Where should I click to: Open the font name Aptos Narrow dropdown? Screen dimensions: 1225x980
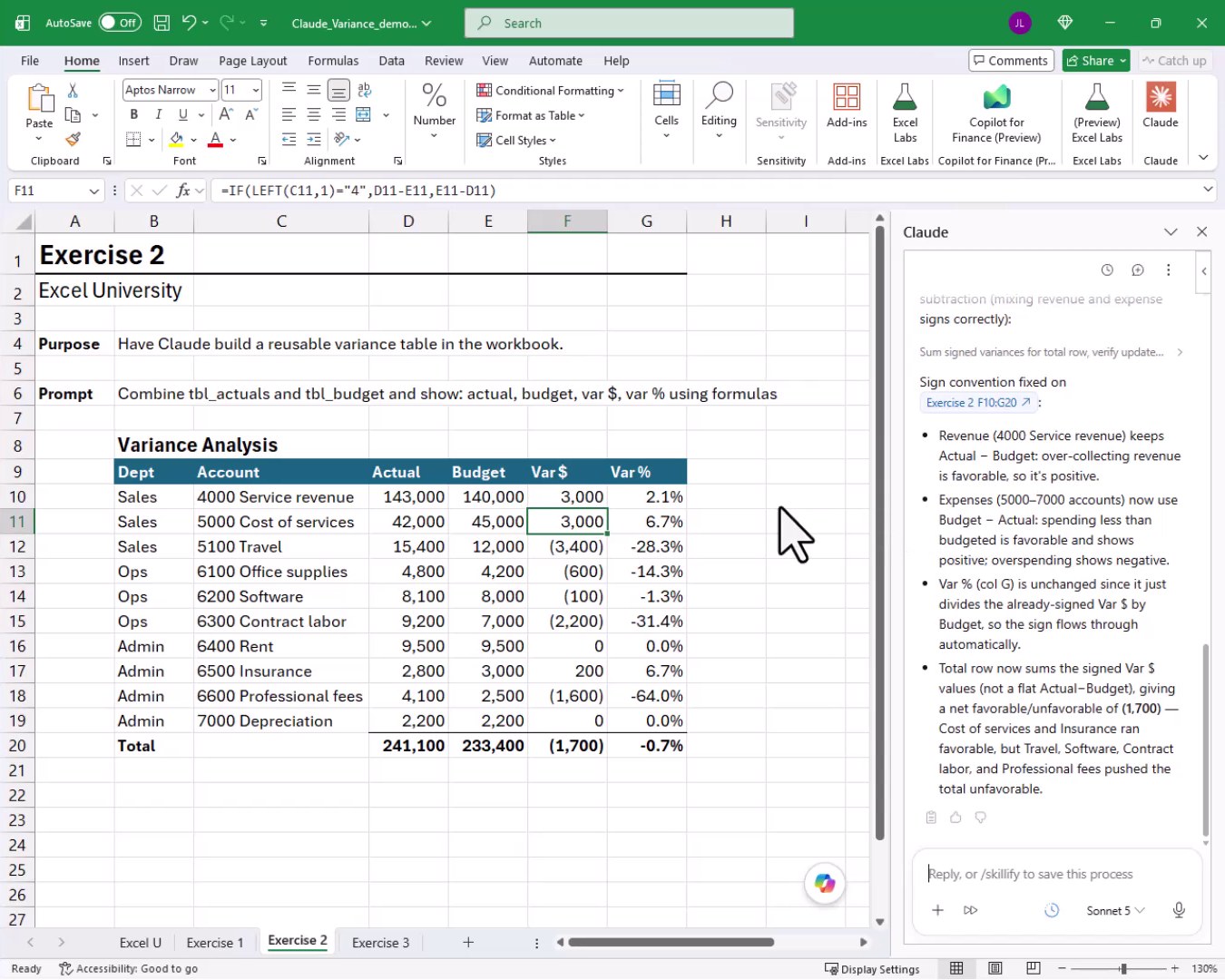[212, 90]
